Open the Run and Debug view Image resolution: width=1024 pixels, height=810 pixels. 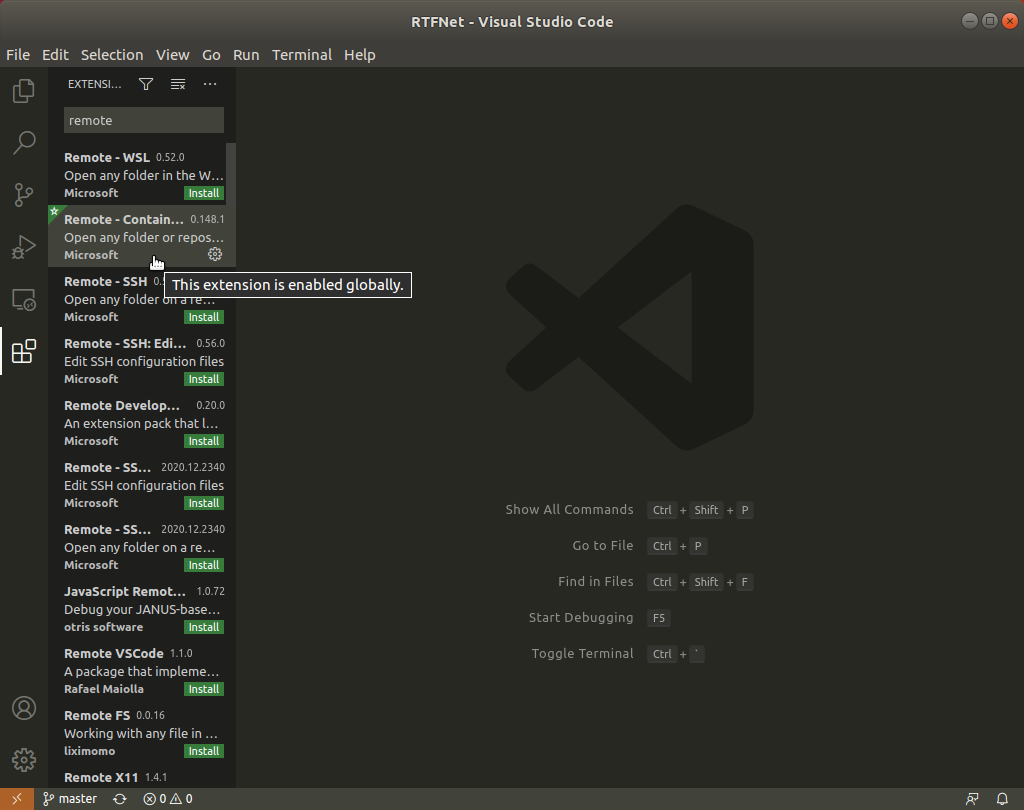click(x=24, y=247)
